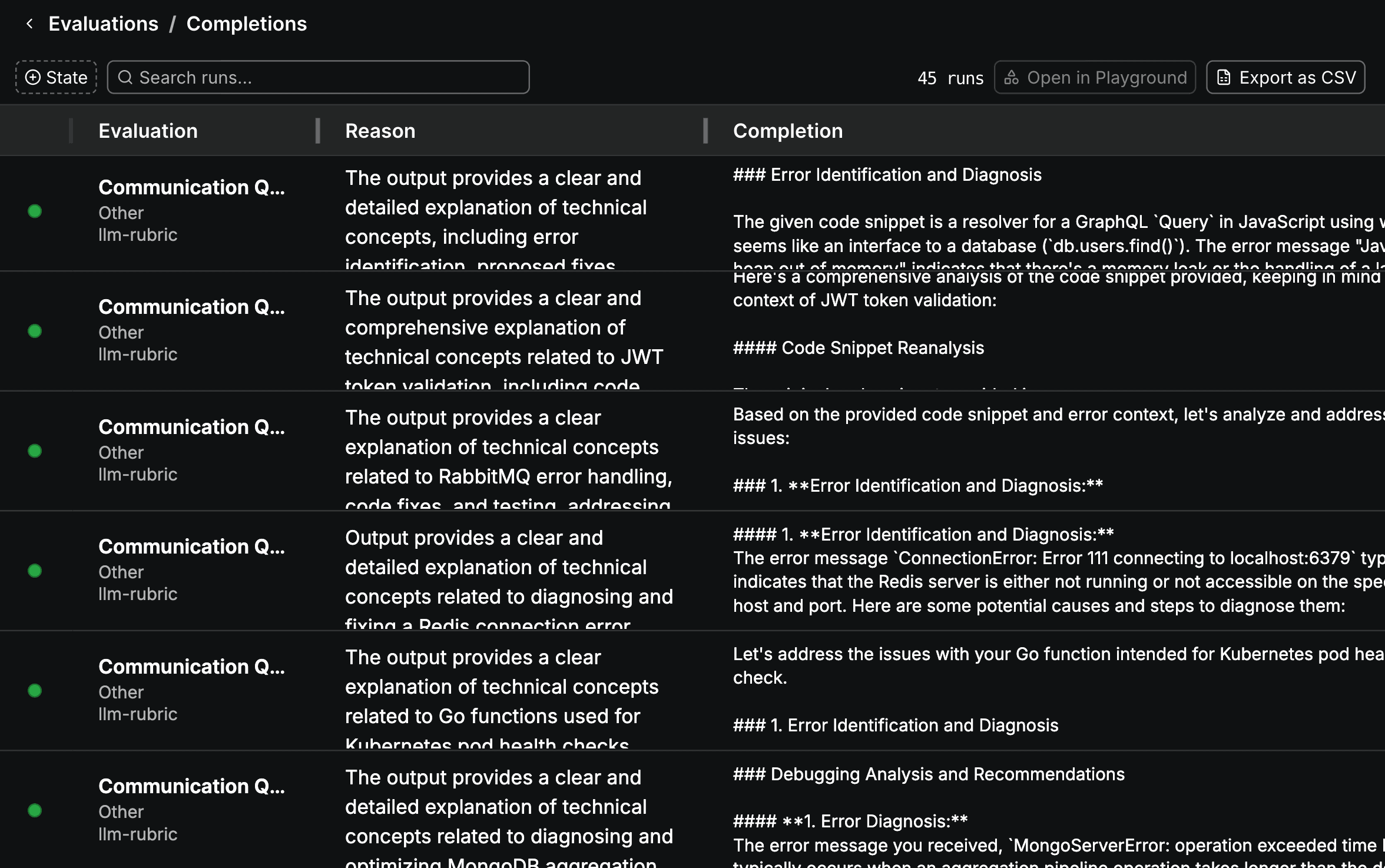Add a State filter
The height and width of the screenshot is (868, 1385).
pos(57,77)
